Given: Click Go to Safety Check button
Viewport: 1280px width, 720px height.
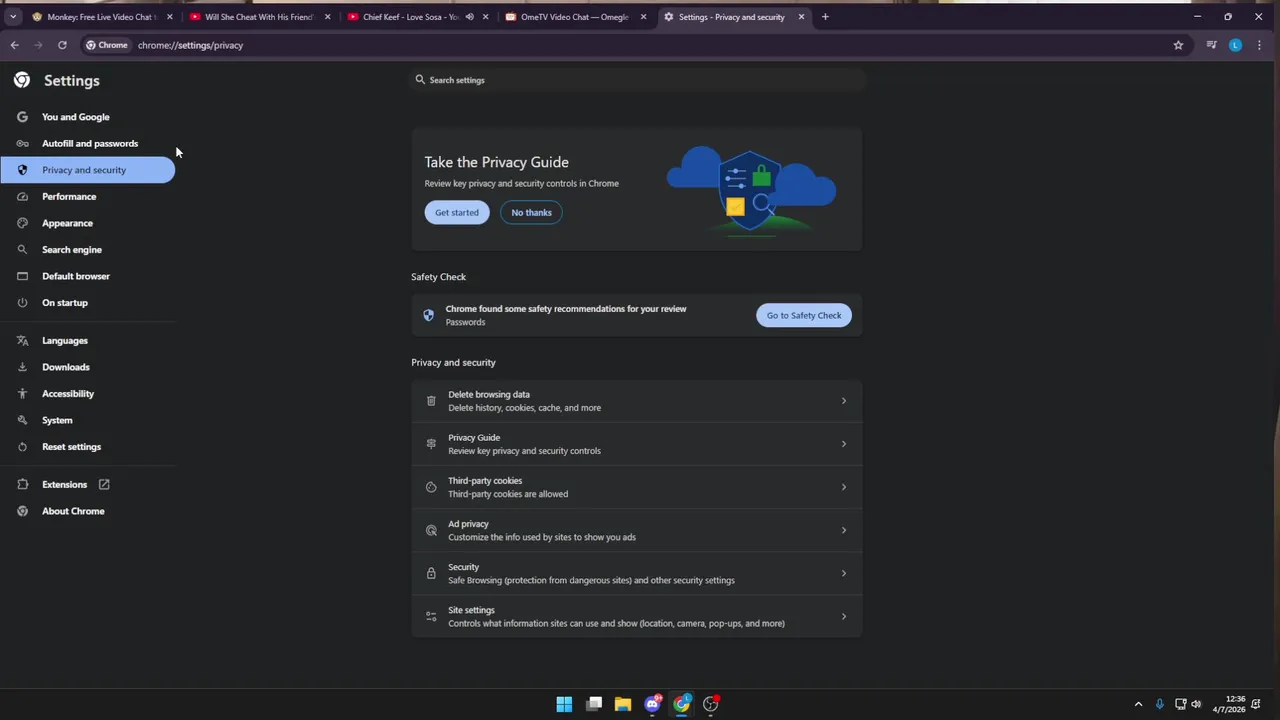Looking at the screenshot, I should point(804,315).
